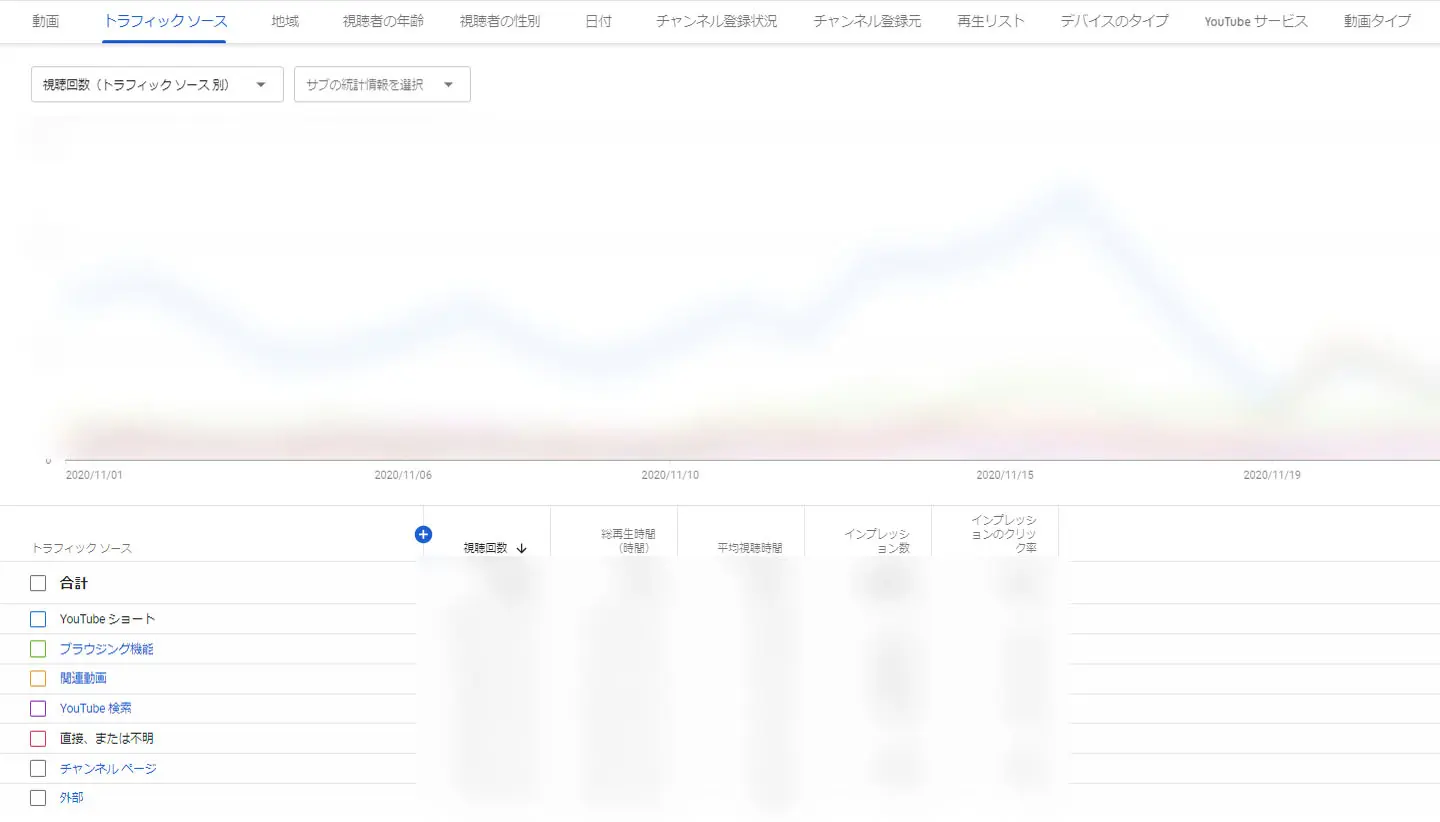Viewport: 1440px width, 822px height.
Task: Switch to the 再生リスト tab
Action: tap(991, 21)
